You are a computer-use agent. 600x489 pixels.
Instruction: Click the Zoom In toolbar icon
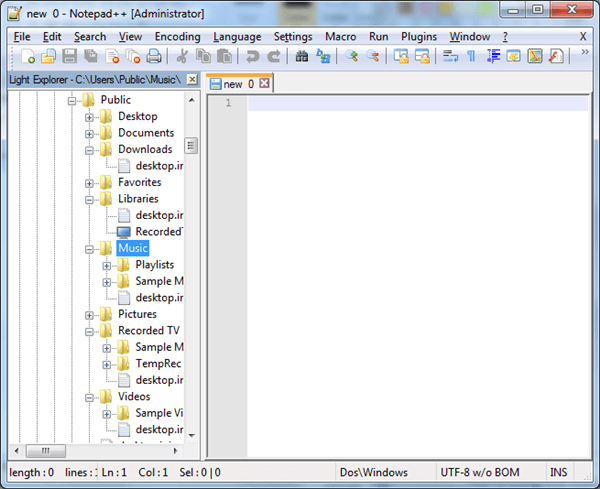351,56
